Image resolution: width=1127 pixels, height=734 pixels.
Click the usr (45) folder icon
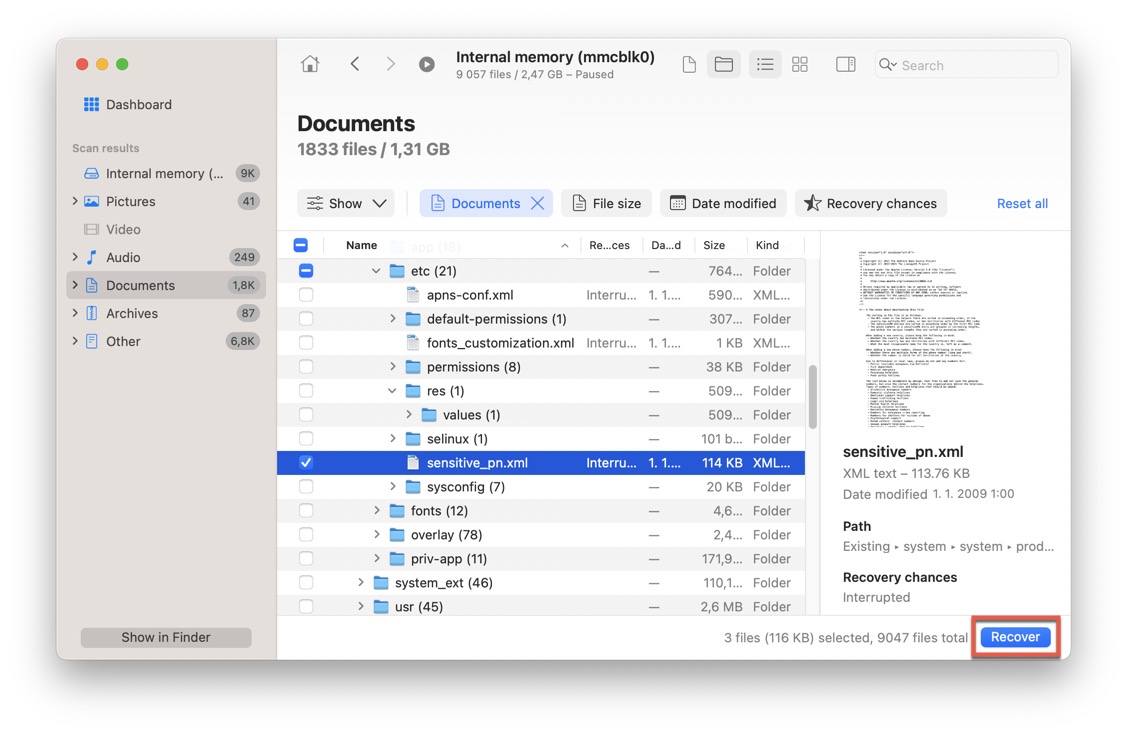click(x=381, y=607)
